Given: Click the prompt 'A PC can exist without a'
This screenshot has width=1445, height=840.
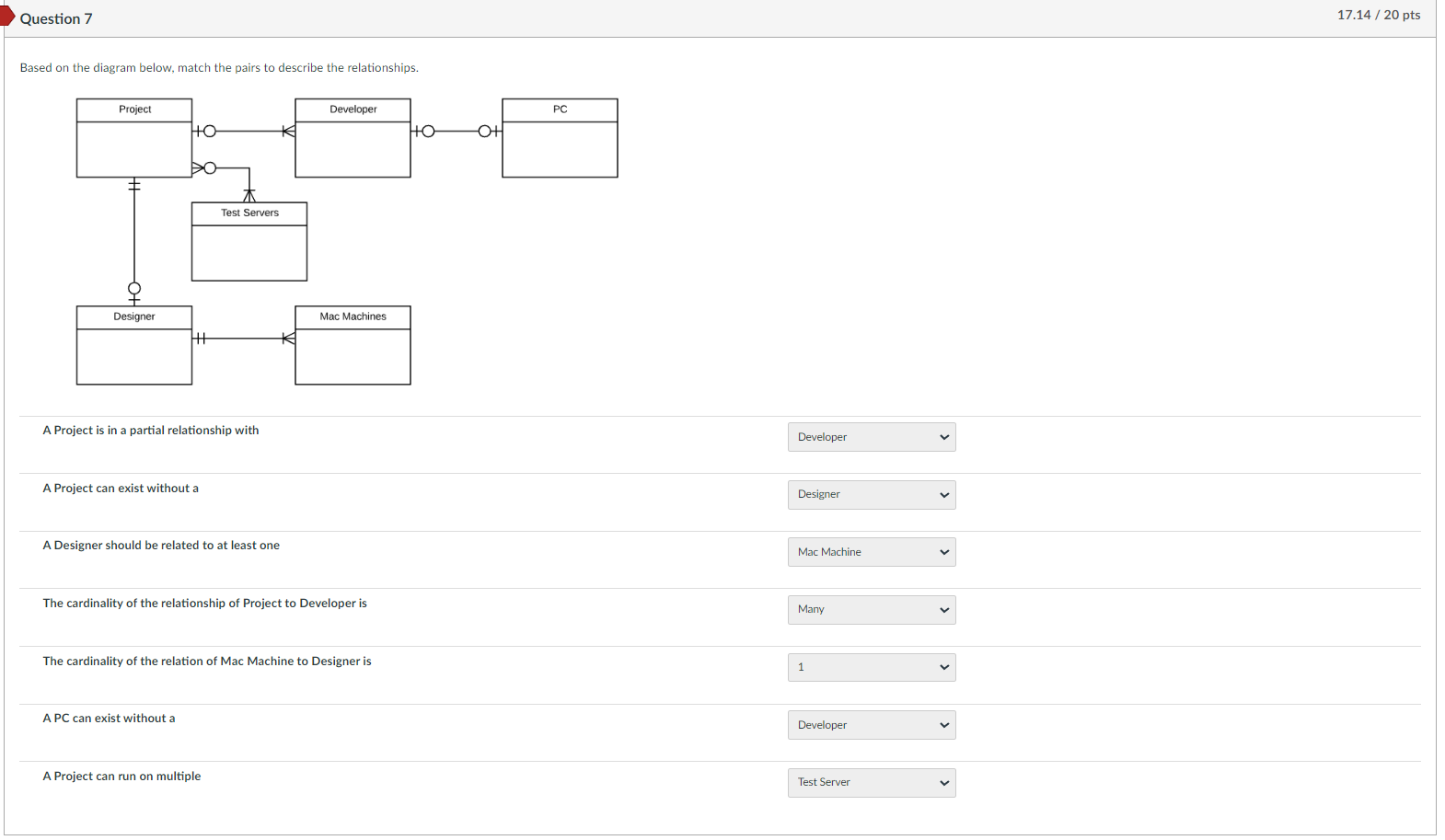Looking at the screenshot, I should pyautogui.click(x=109, y=719).
